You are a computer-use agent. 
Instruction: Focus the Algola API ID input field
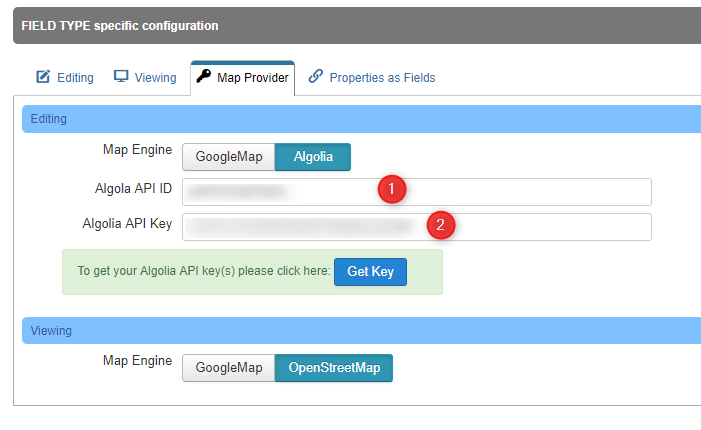click(x=417, y=192)
